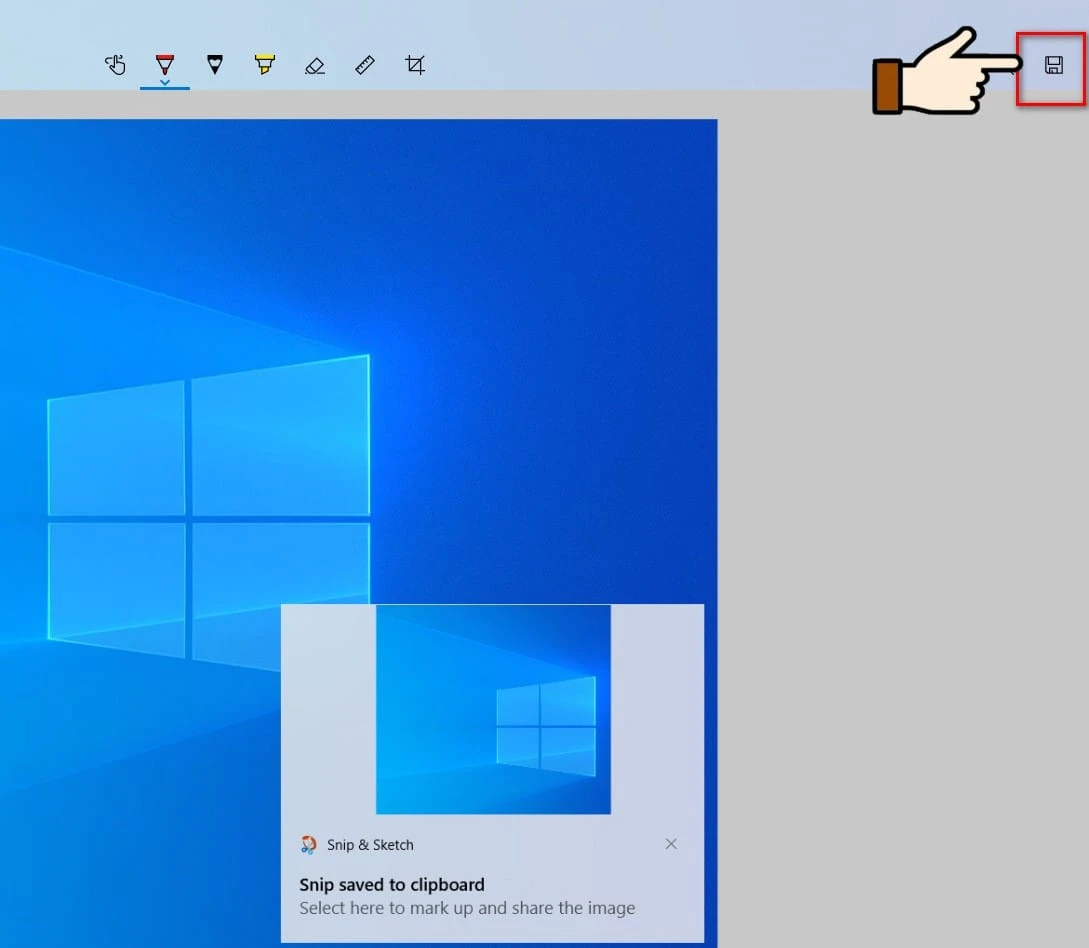Click the 'Snip saved to clipboard' heading
1089x948 pixels.
point(392,884)
